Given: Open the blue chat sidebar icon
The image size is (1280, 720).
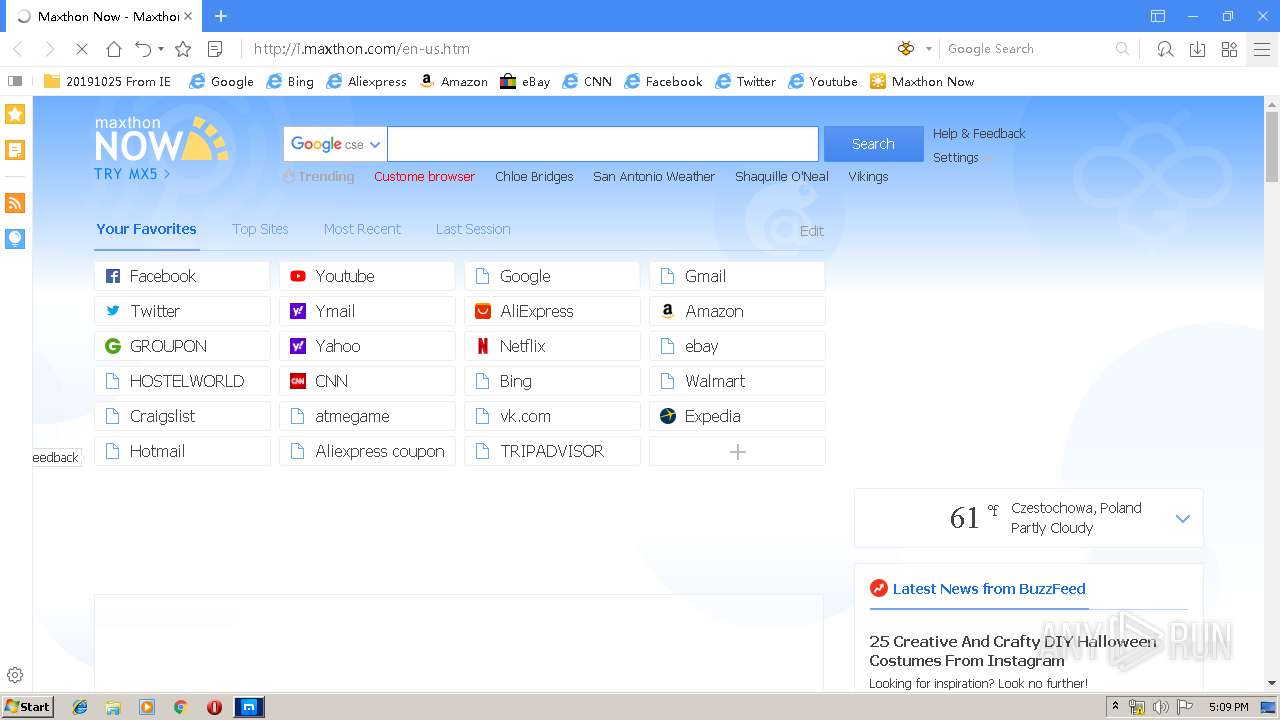Looking at the screenshot, I should (15, 238).
